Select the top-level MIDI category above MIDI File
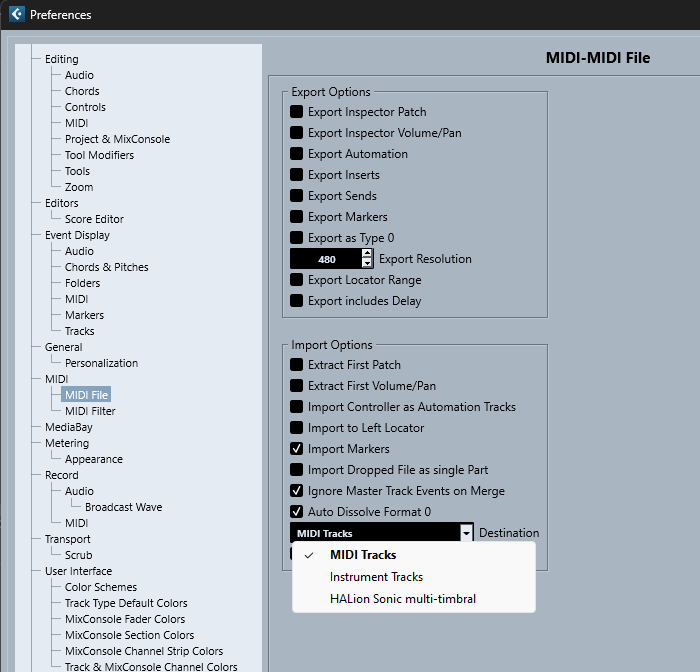The height and width of the screenshot is (672, 700). click(x=56, y=379)
